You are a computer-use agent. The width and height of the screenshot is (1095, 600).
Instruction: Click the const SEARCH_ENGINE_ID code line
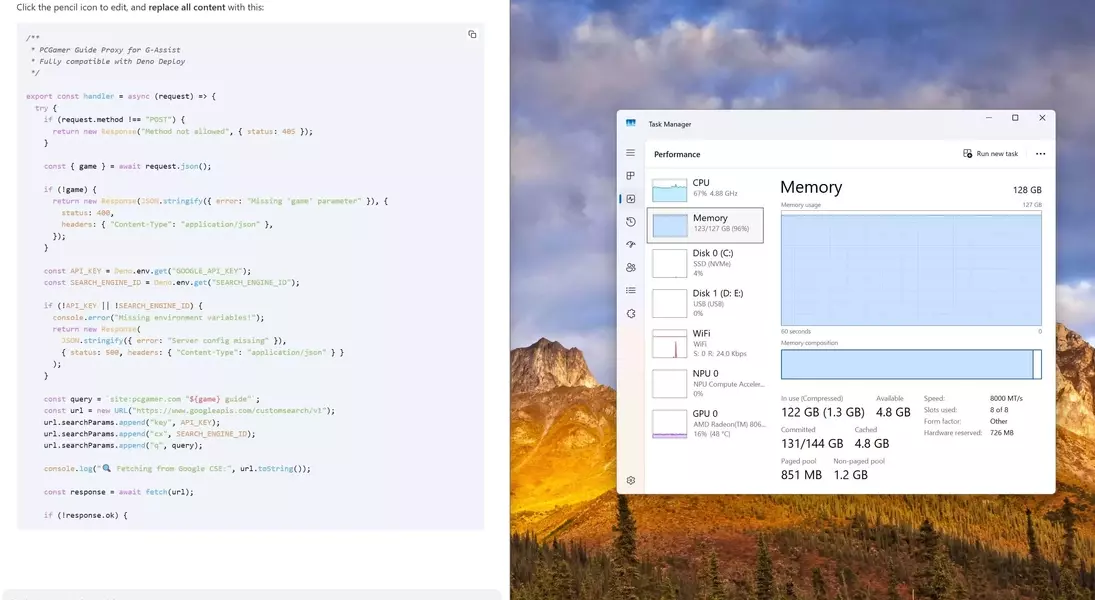[x=171, y=283]
